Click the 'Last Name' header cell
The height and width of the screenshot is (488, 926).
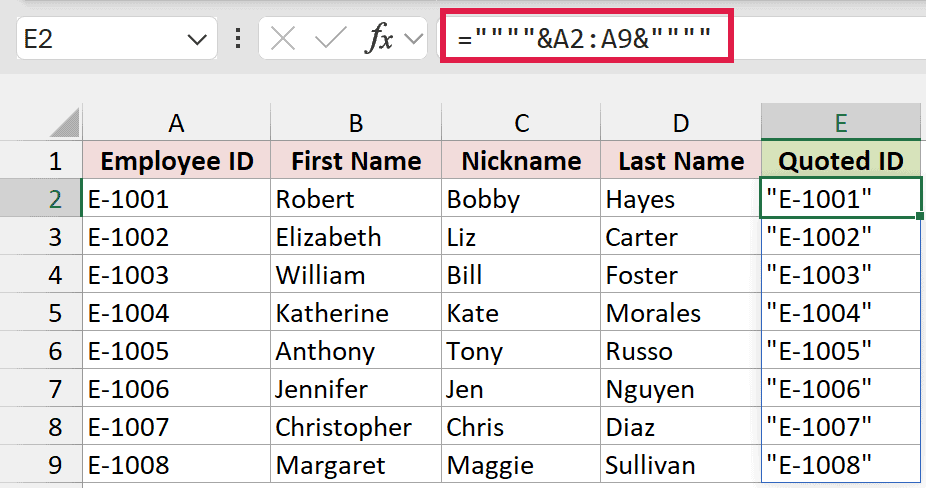[x=681, y=161]
